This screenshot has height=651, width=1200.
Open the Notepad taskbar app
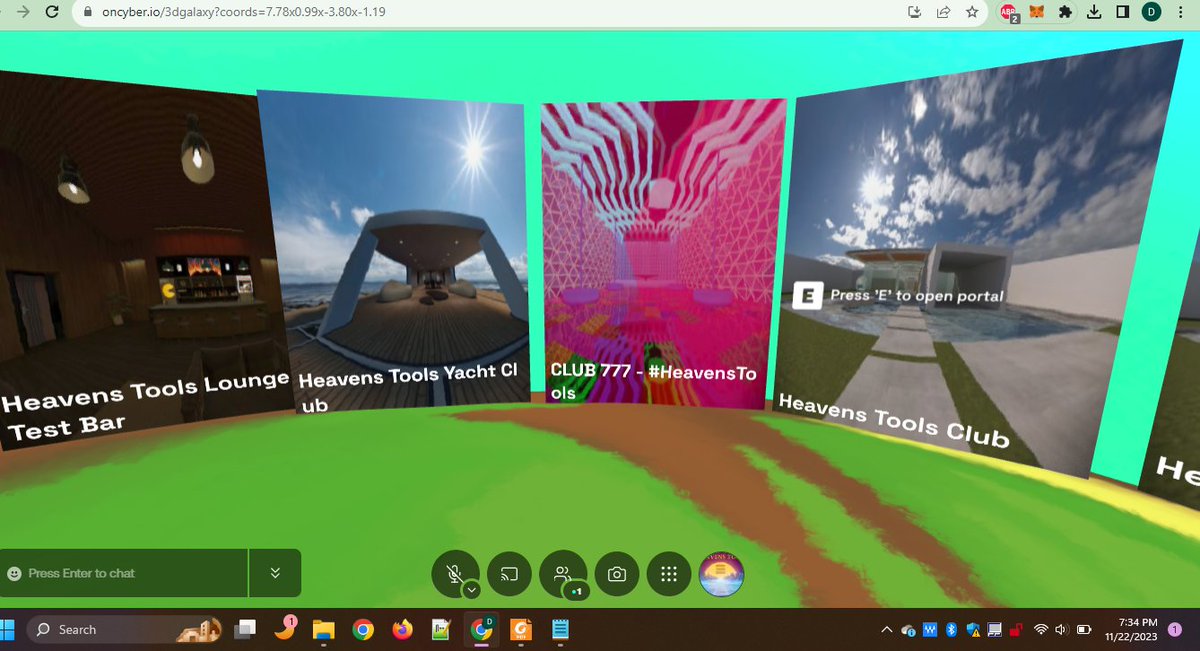click(x=560, y=630)
